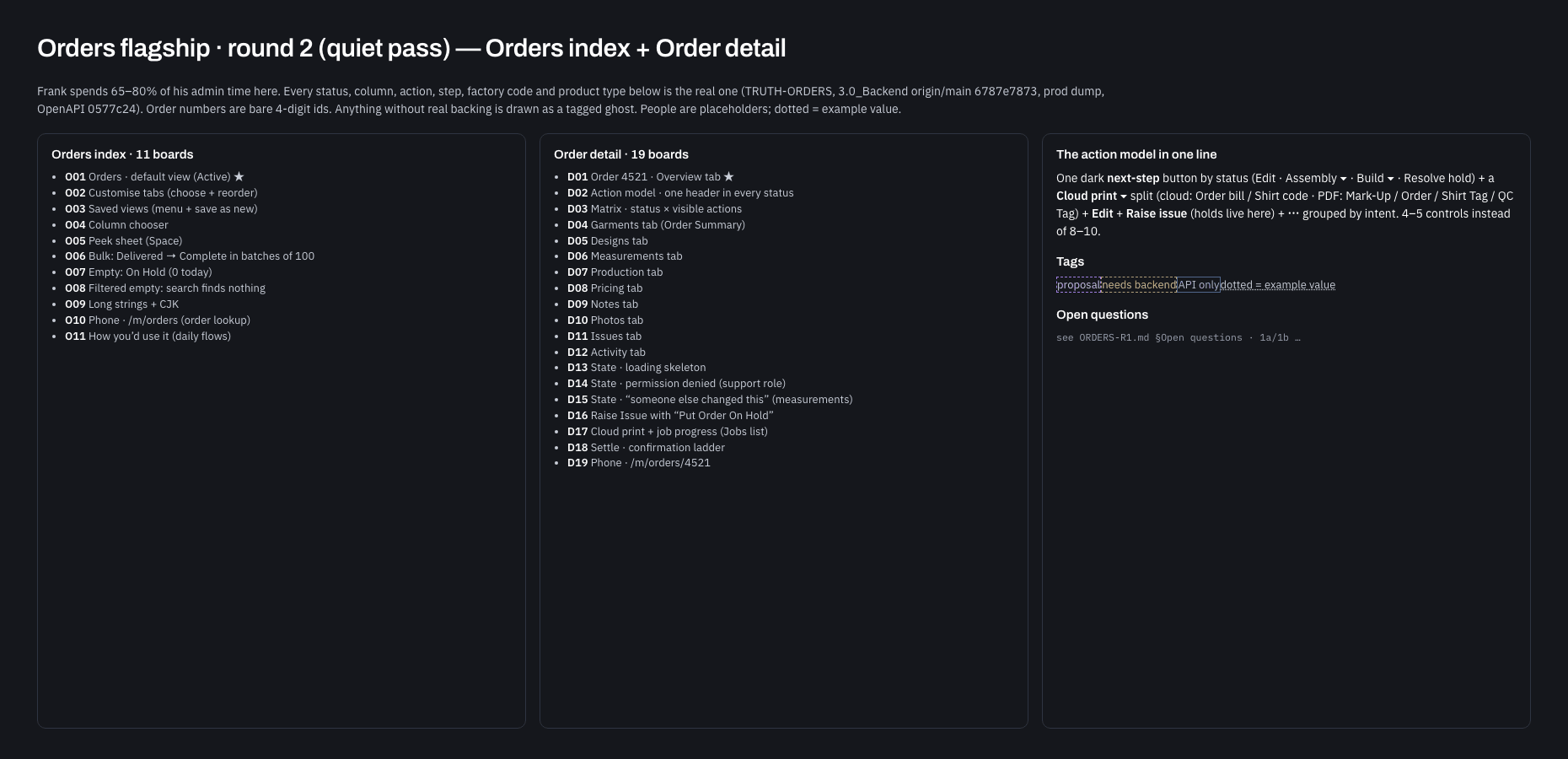
Task: Click O10 Phone /m/orders order lookup
Action: tap(158, 320)
